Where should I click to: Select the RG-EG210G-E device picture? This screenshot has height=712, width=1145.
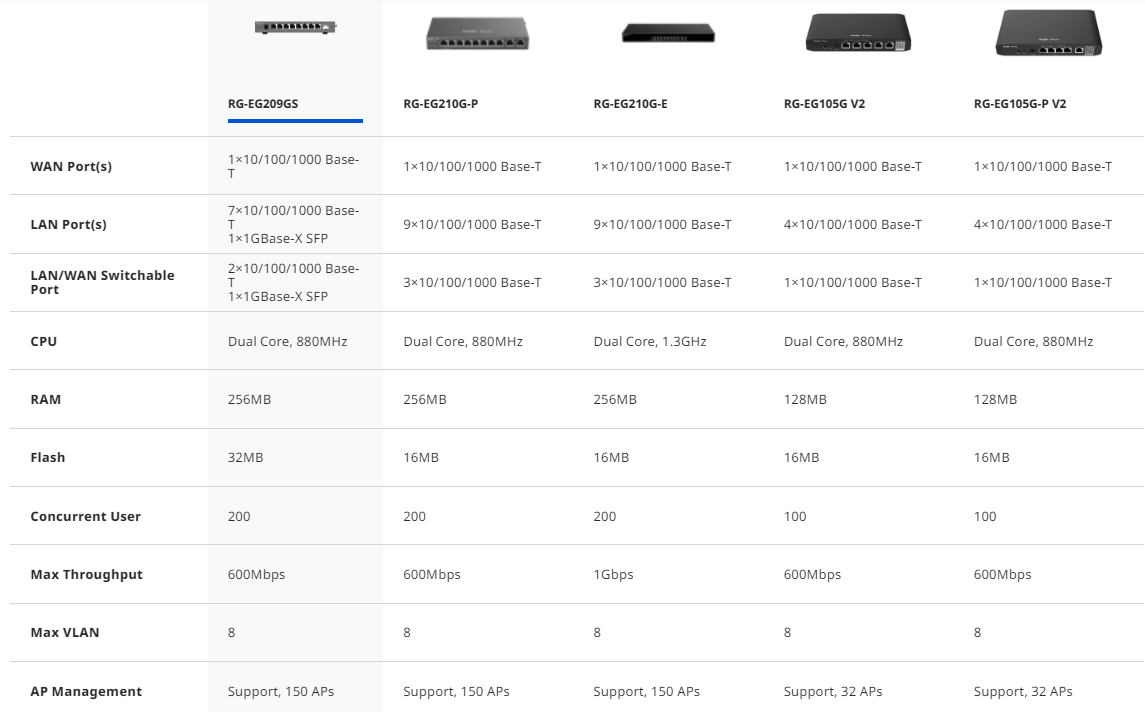point(668,33)
